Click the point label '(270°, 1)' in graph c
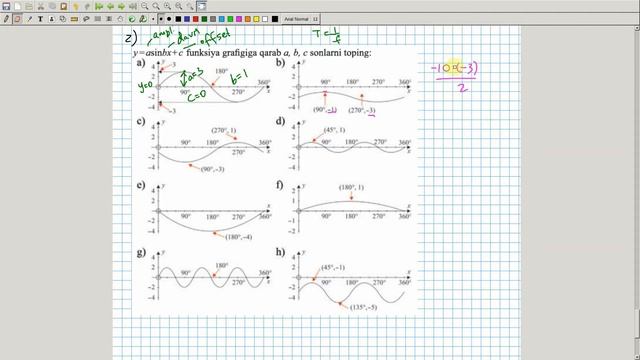The width and height of the screenshot is (640, 360). pos(223,131)
